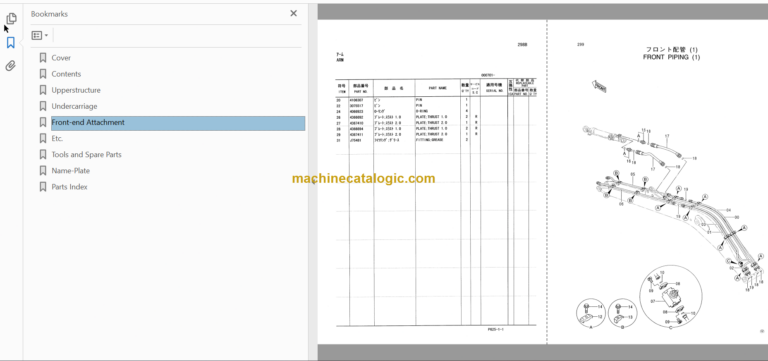
Task: Open the bookmark options dropdown menu
Action: [x=40, y=35]
